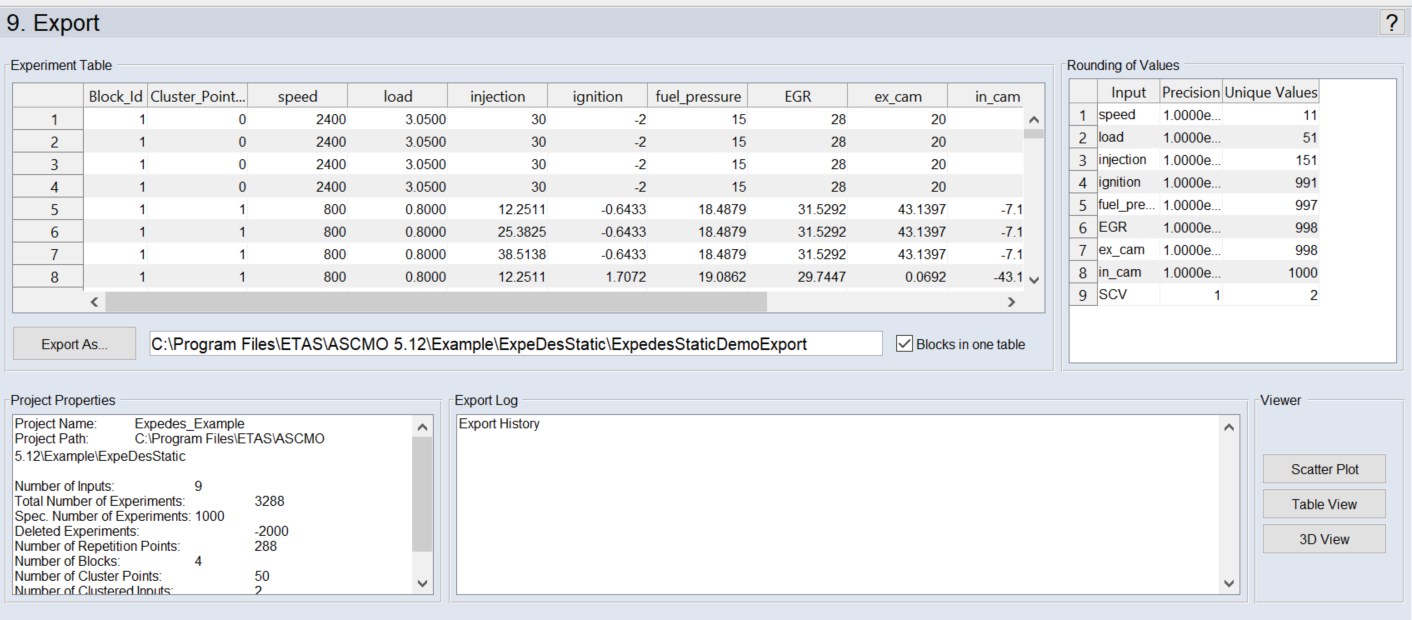Screen dimensions: 1412x620
Task: Select the Unique Values column header
Action: coord(1271,93)
